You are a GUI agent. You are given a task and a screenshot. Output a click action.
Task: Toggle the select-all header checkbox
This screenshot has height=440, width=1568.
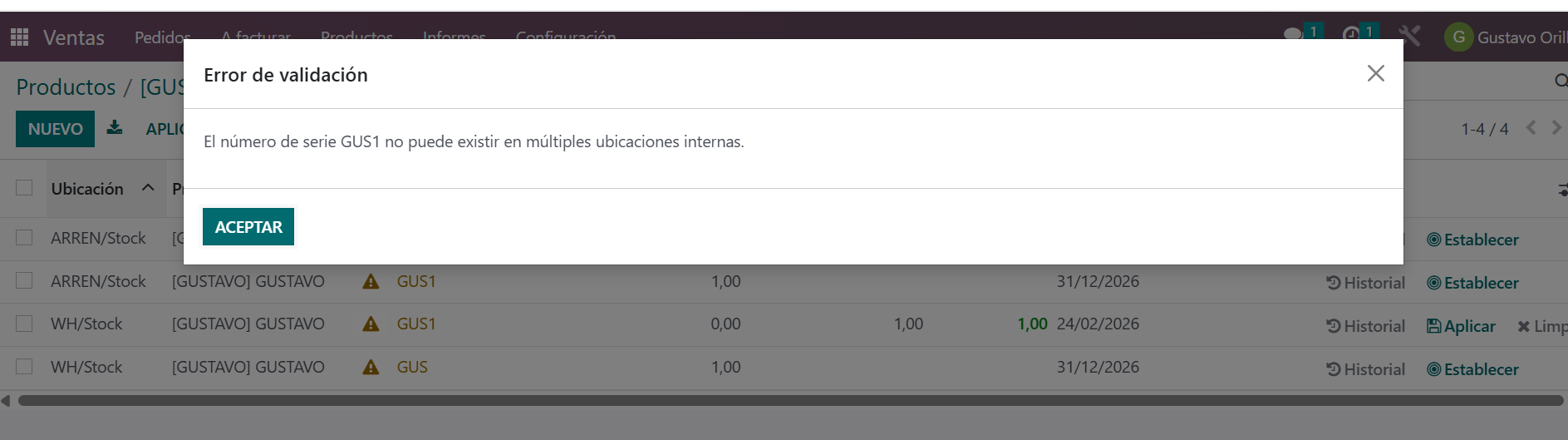coord(25,188)
